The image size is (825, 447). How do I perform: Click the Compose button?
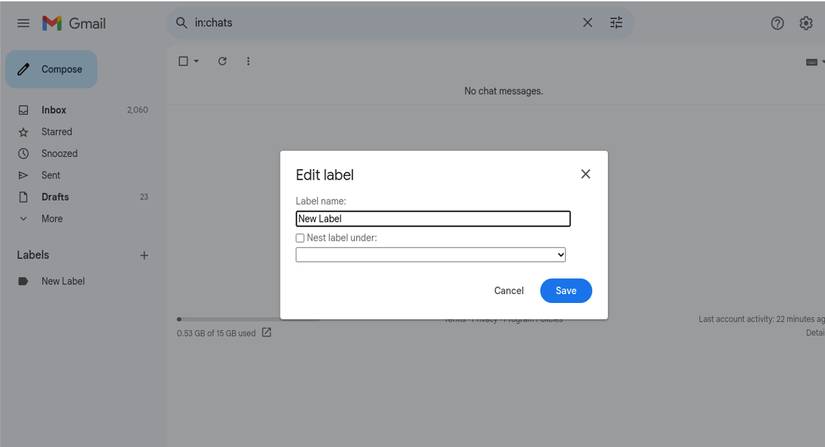click(52, 69)
